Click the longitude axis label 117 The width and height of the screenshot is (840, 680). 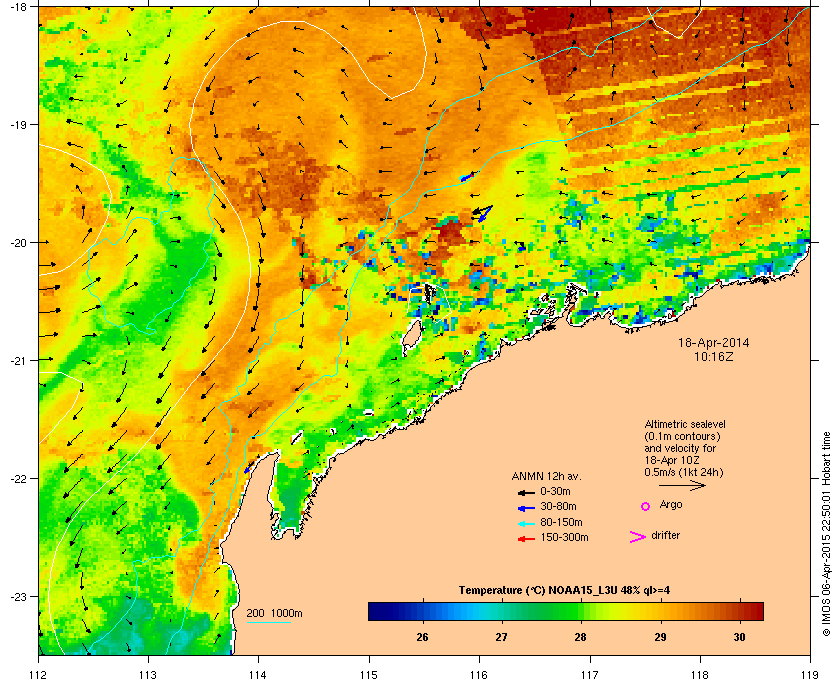pyautogui.click(x=589, y=675)
